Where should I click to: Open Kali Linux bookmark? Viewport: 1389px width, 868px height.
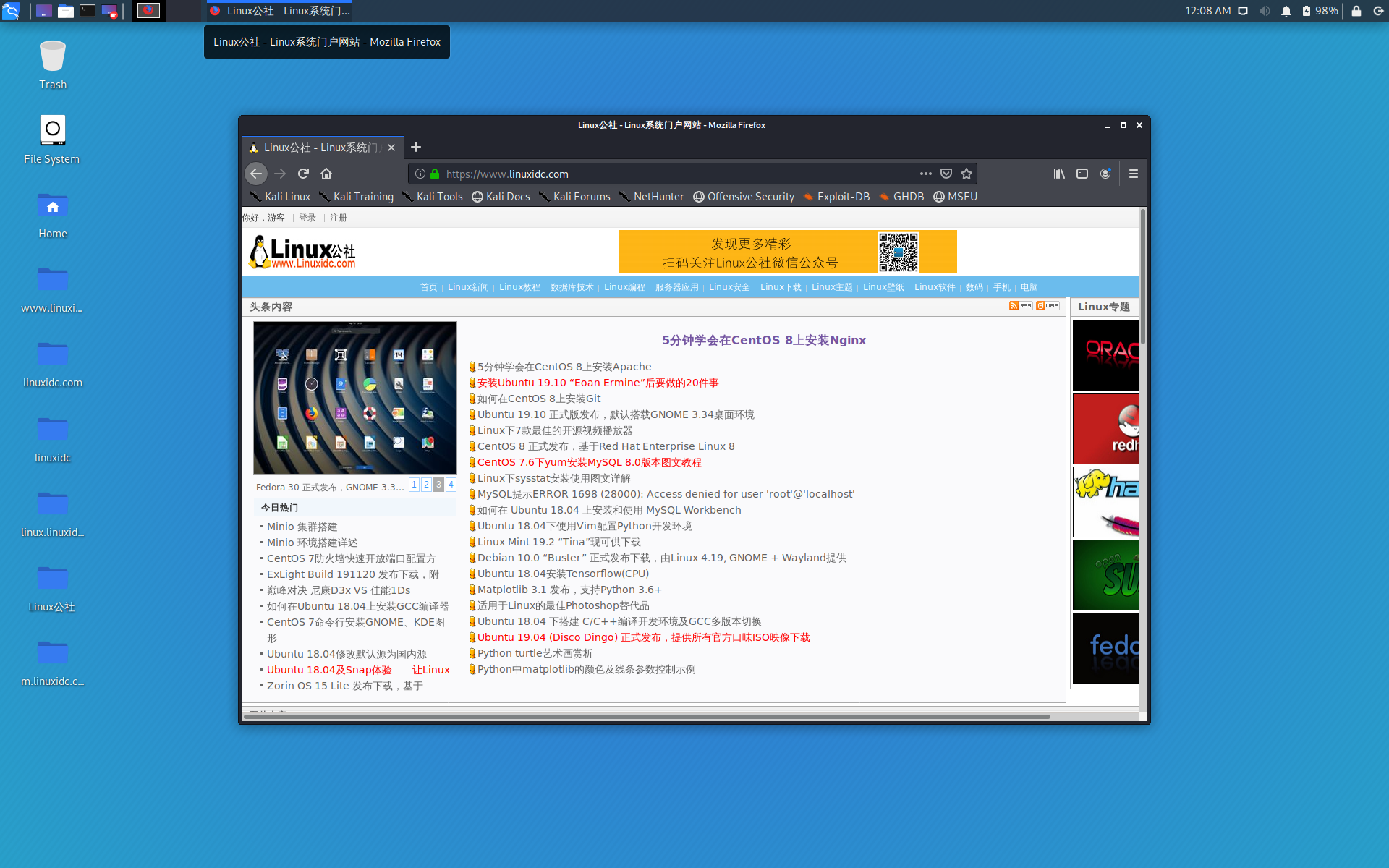(x=280, y=197)
